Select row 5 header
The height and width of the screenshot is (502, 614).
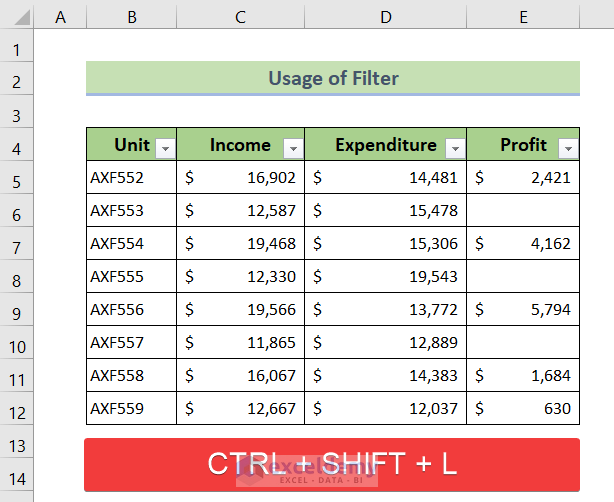coord(17,179)
